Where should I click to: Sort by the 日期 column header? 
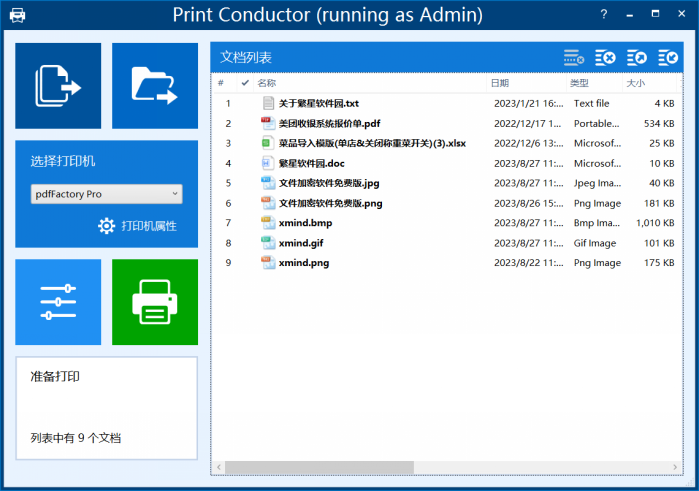click(x=526, y=83)
